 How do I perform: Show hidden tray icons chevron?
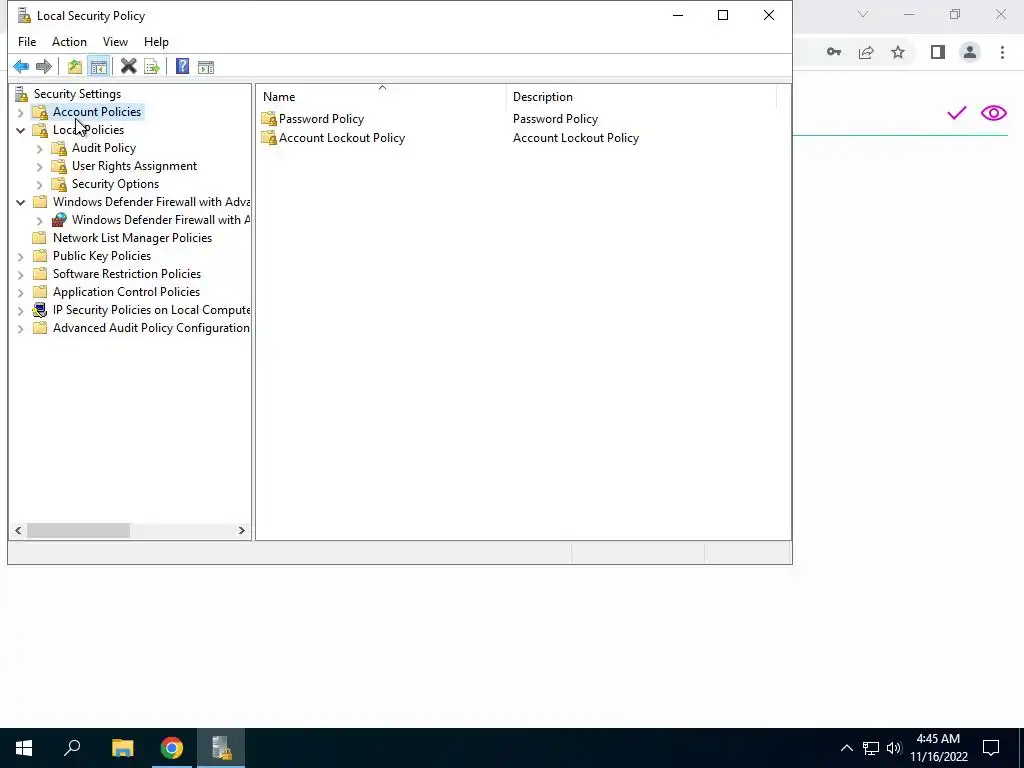tap(846, 748)
